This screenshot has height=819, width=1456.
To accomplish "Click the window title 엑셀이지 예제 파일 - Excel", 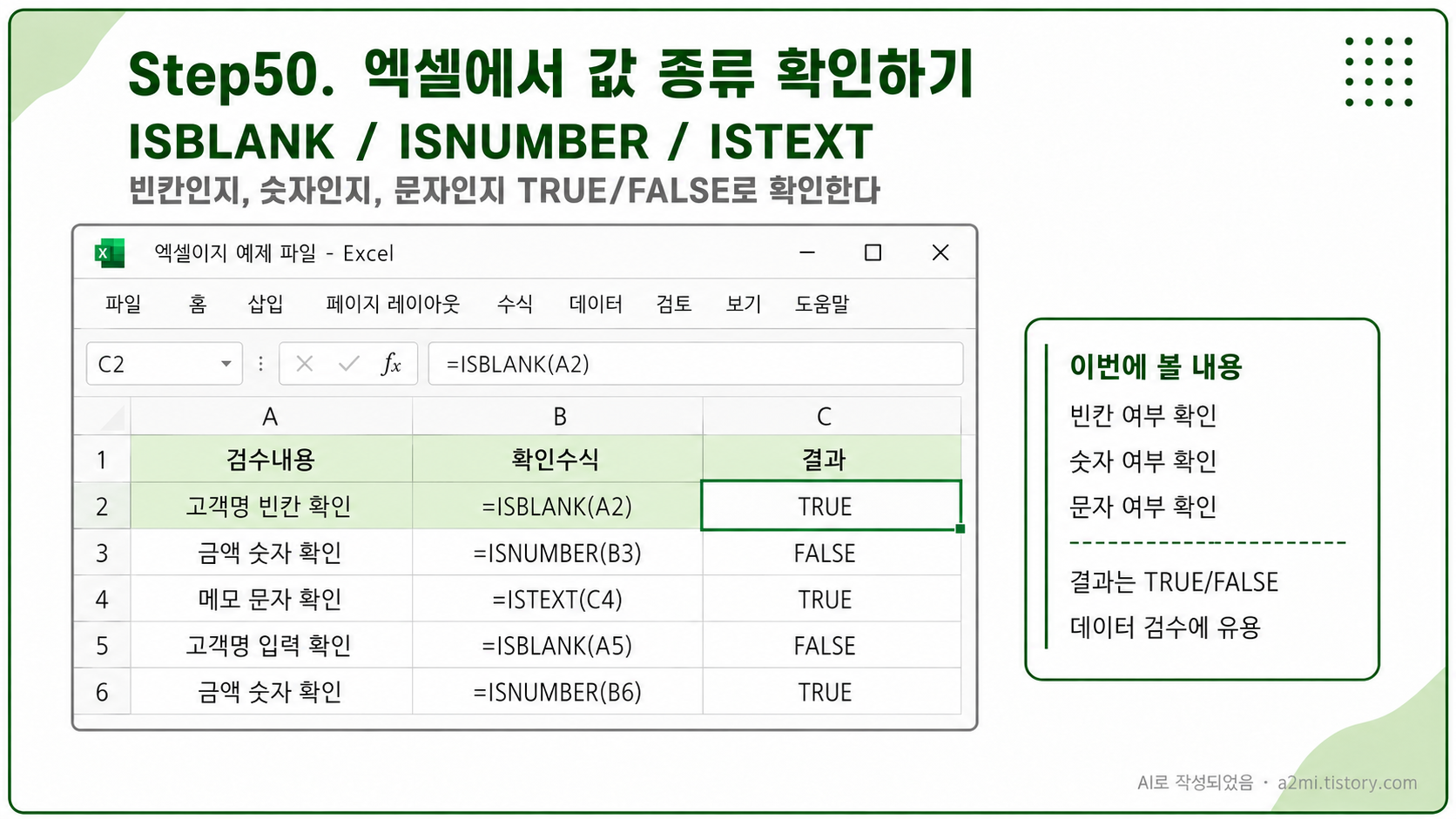I will (273, 253).
